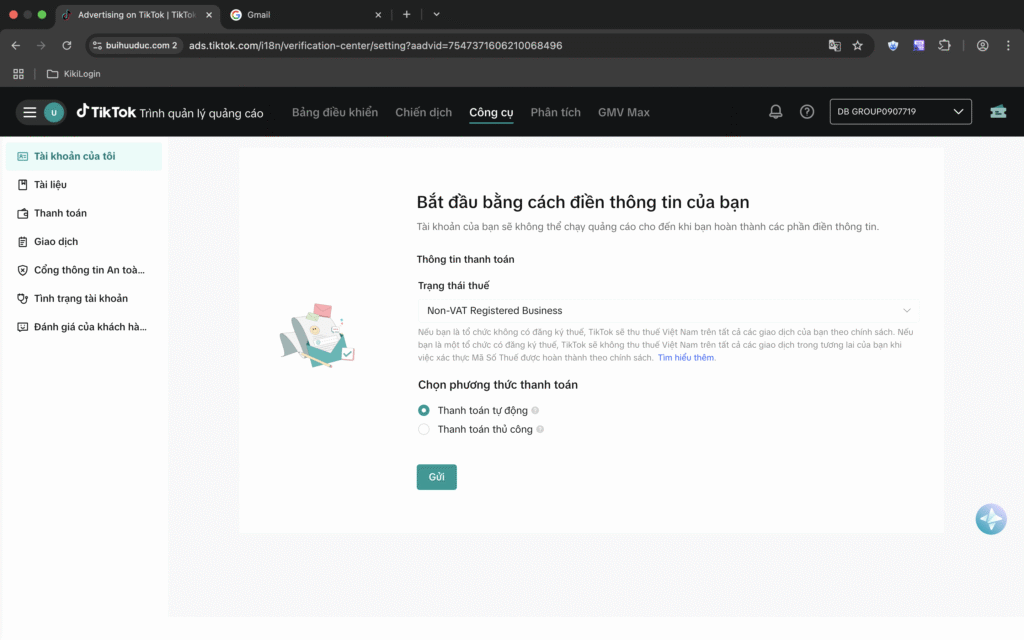Screen dimensions: 1024x640
Task: Select the Tài liệu sidebar icon
Action: (21, 184)
